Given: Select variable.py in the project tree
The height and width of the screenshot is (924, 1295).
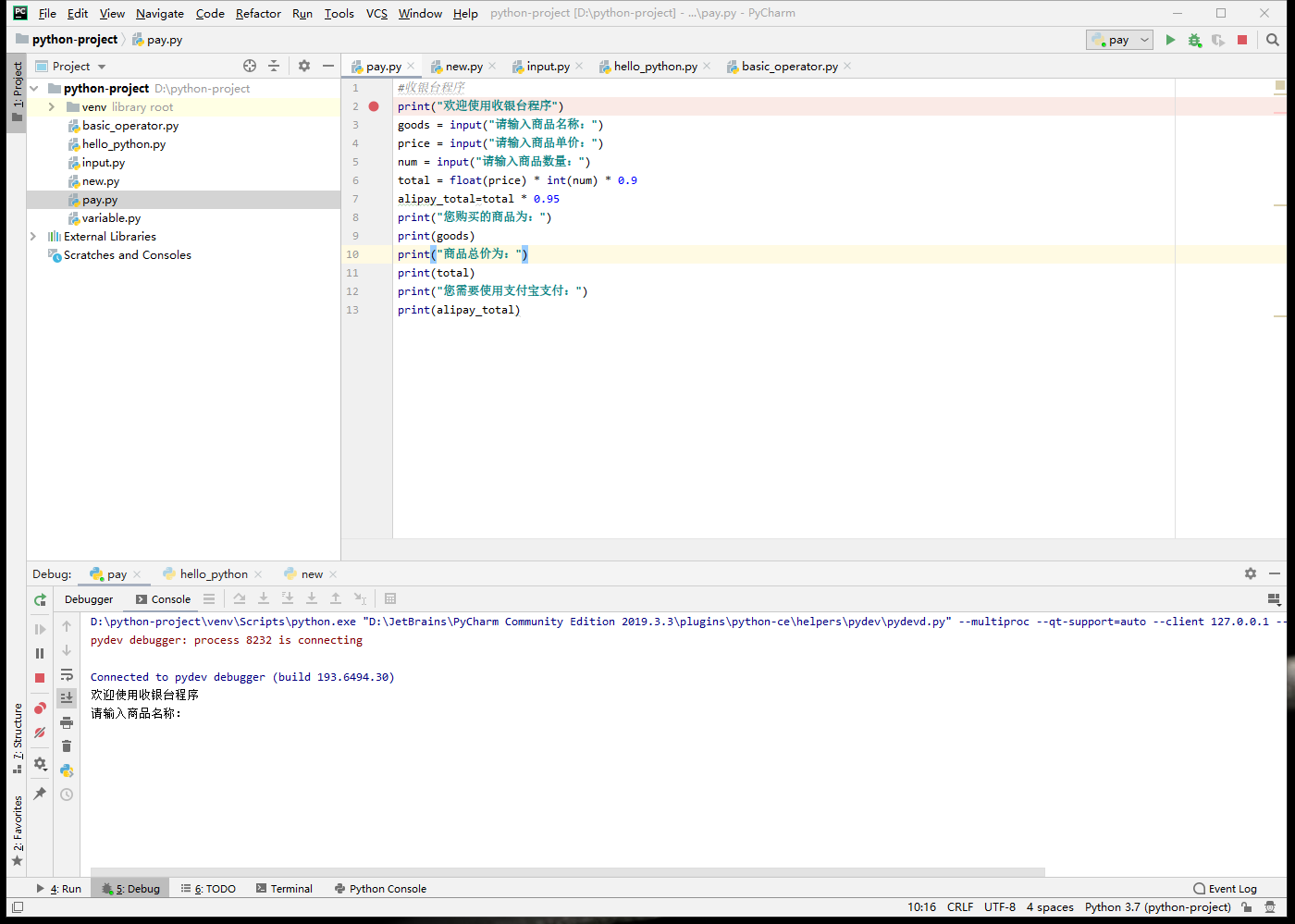Looking at the screenshot, I should tap(111, 218).
